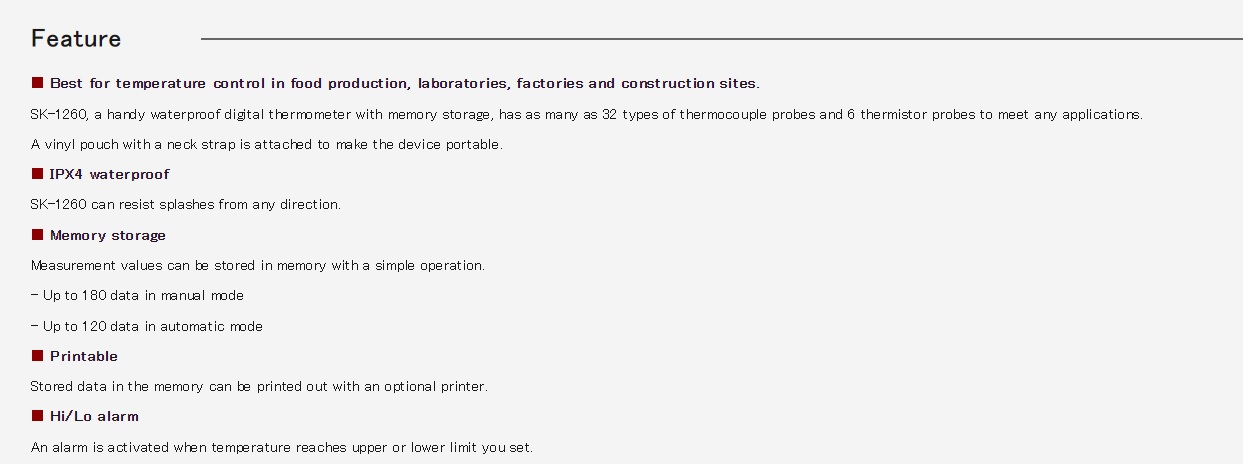1243x464 pixels.
Task: Click the sentence beginning "SK-1260, a handy waterproof digital thermometer"
Action: (x=587, y=114)
